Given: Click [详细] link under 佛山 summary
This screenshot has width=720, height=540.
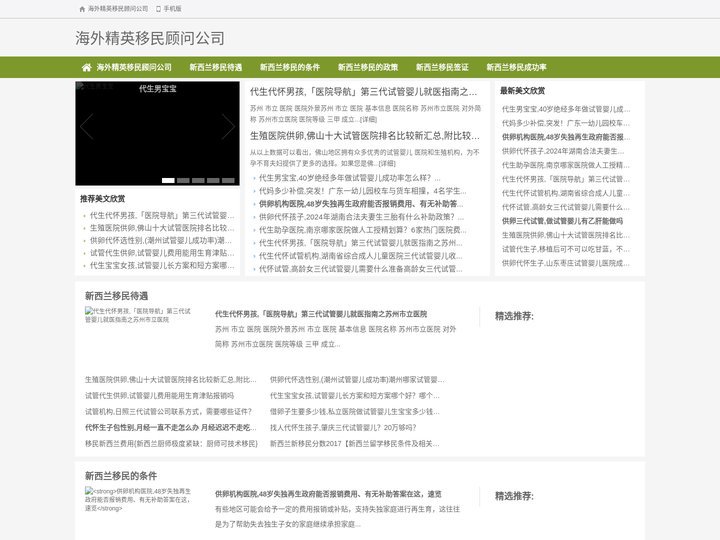Looking at the screenshot, I should [x=387, y=163].
